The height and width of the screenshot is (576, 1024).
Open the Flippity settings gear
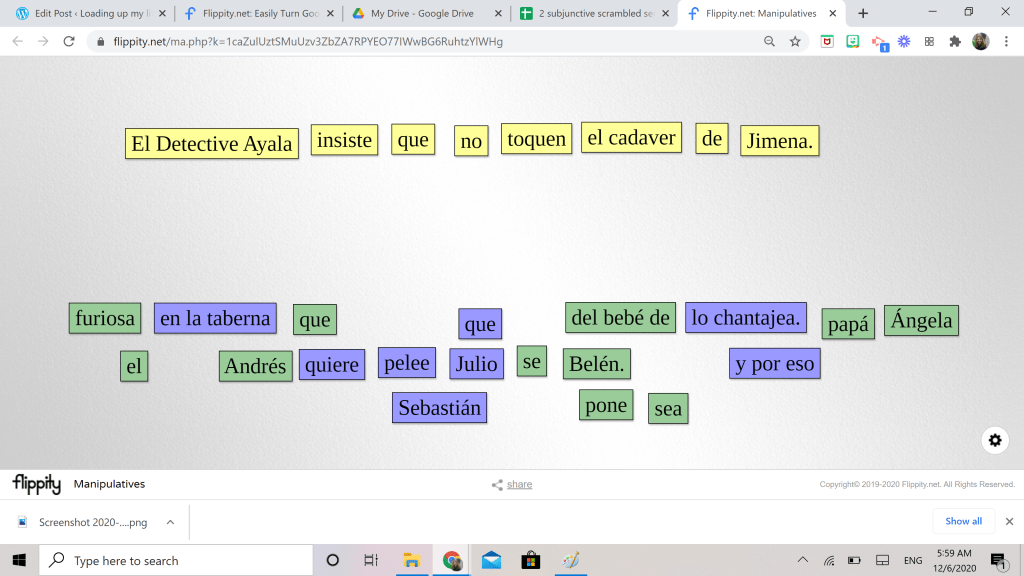994,440
